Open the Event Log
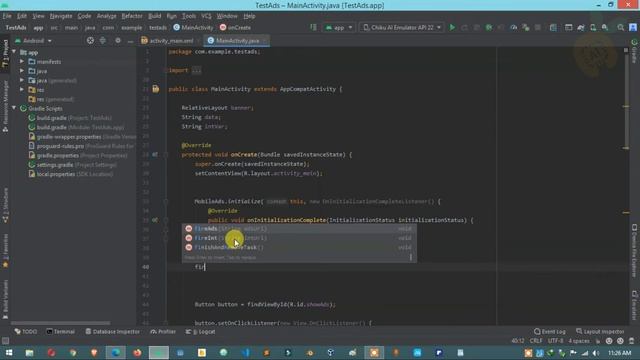 pos(550,331)
